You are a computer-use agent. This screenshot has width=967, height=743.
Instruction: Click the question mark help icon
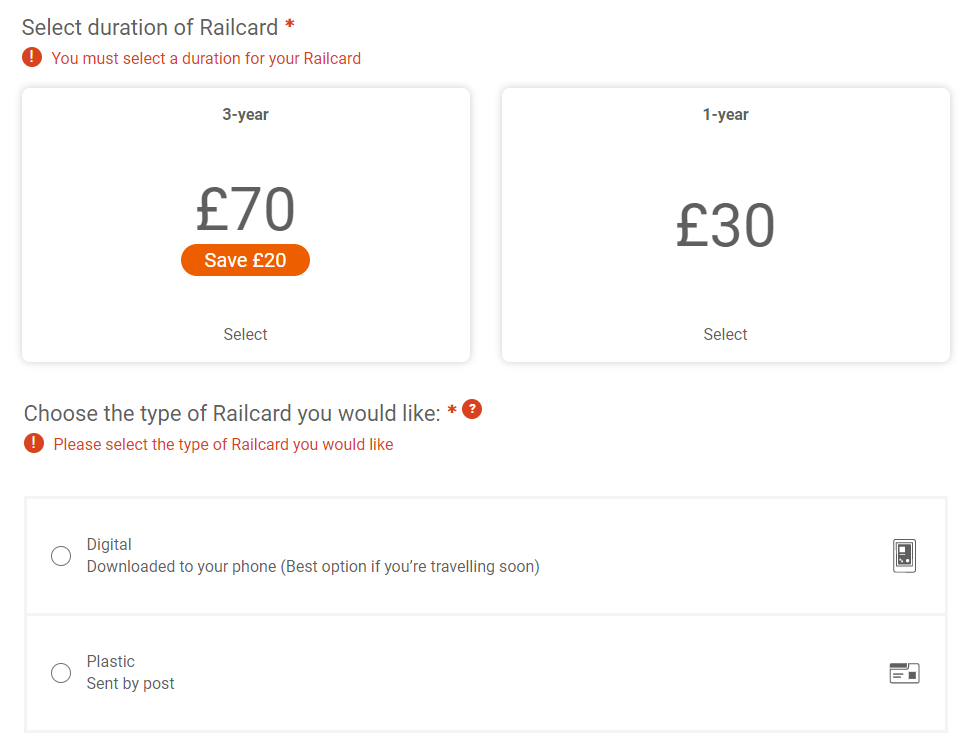pos(472,409)
